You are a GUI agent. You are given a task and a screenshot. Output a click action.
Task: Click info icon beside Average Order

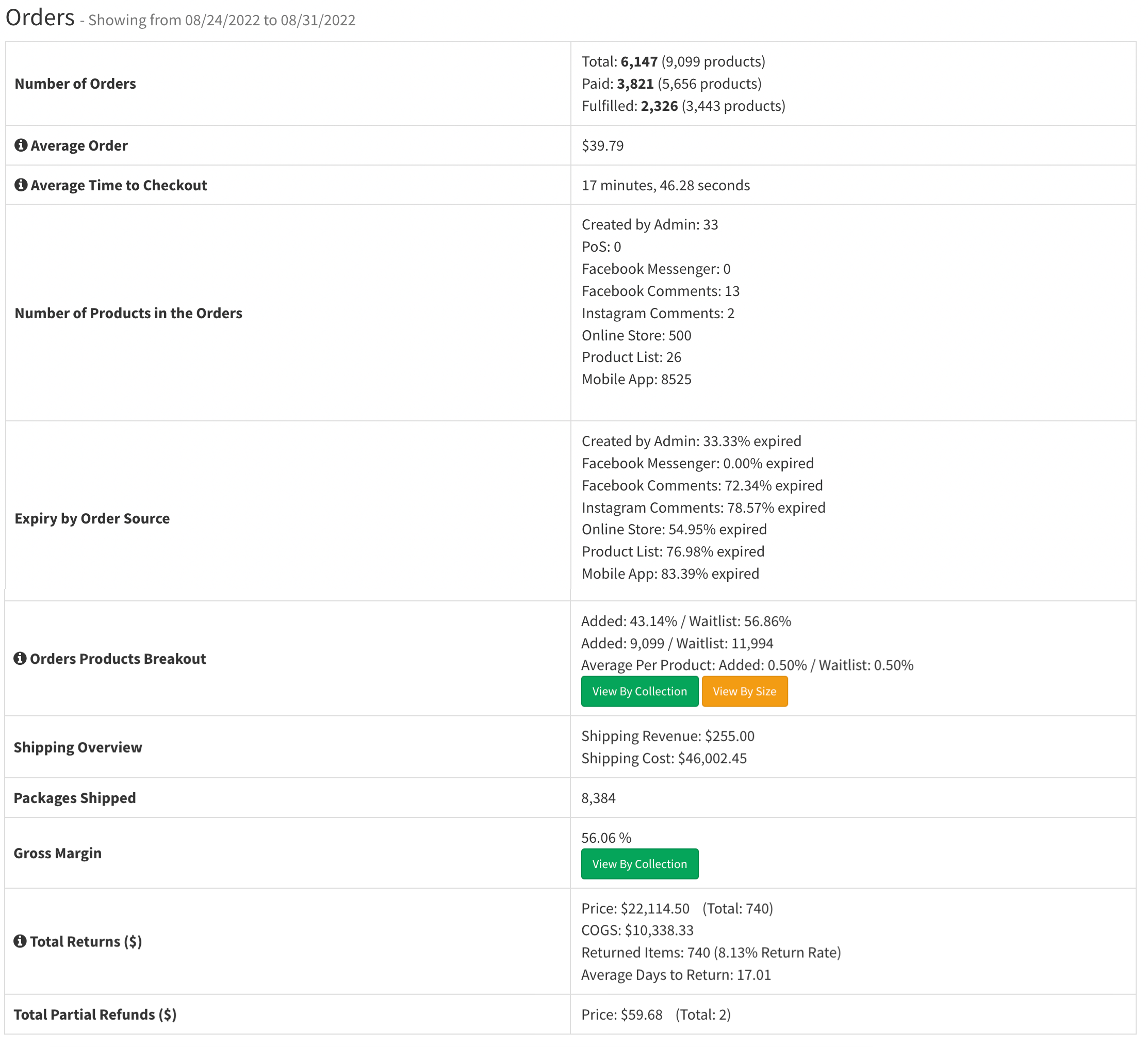click(21, 145)
